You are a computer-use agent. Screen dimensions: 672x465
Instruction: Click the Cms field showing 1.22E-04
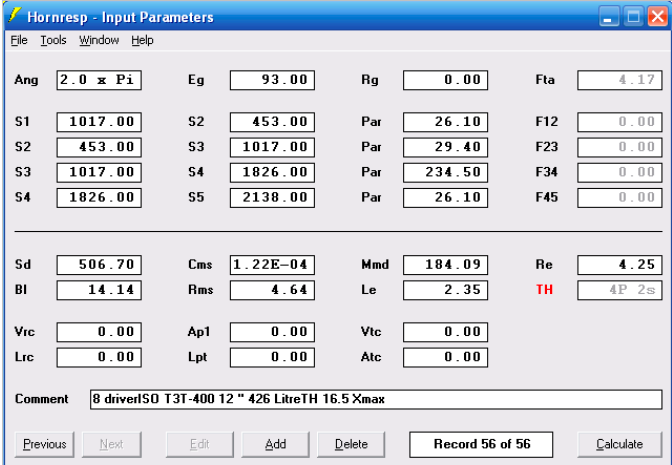[272, 265]
